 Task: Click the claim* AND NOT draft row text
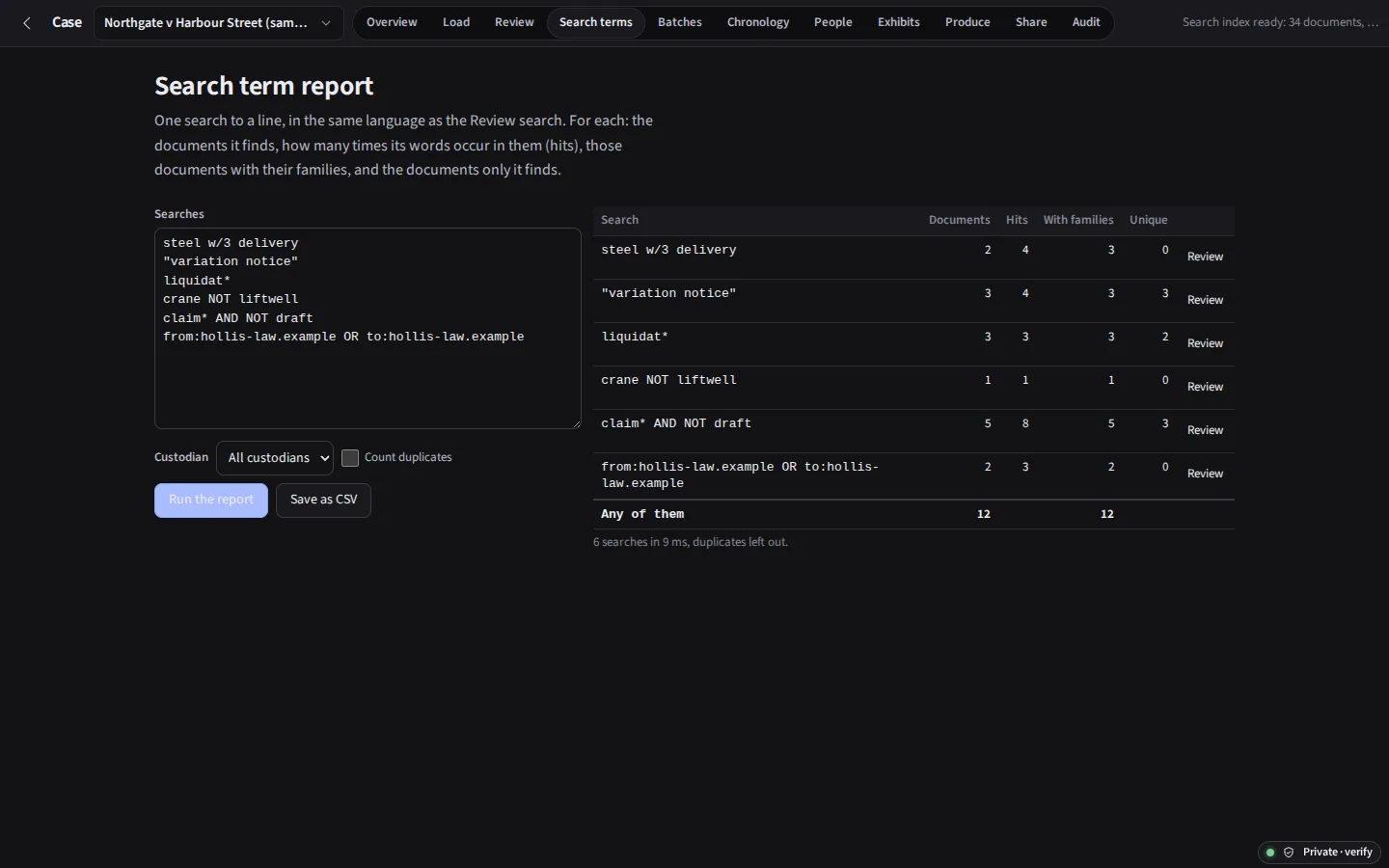676,423
